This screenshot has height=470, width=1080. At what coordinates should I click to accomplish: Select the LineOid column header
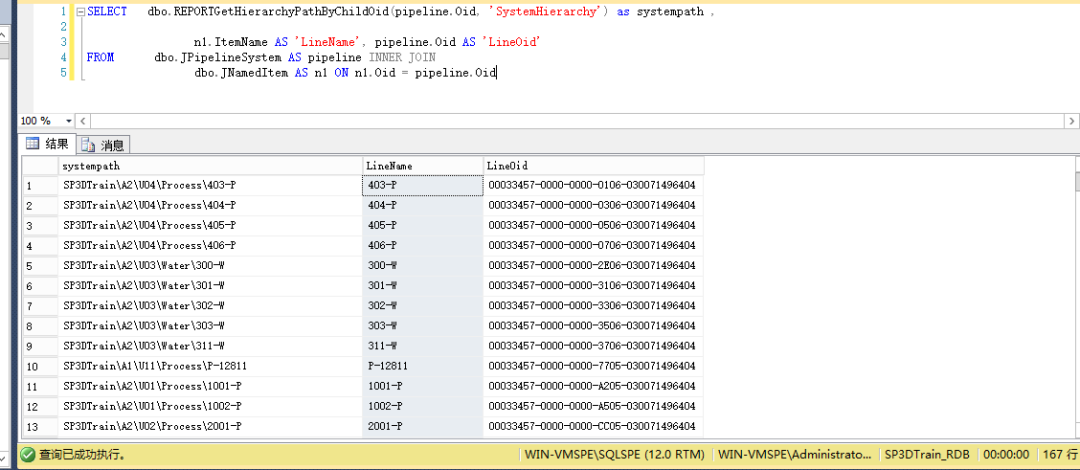pyautogui.click(x=594, y=165)
